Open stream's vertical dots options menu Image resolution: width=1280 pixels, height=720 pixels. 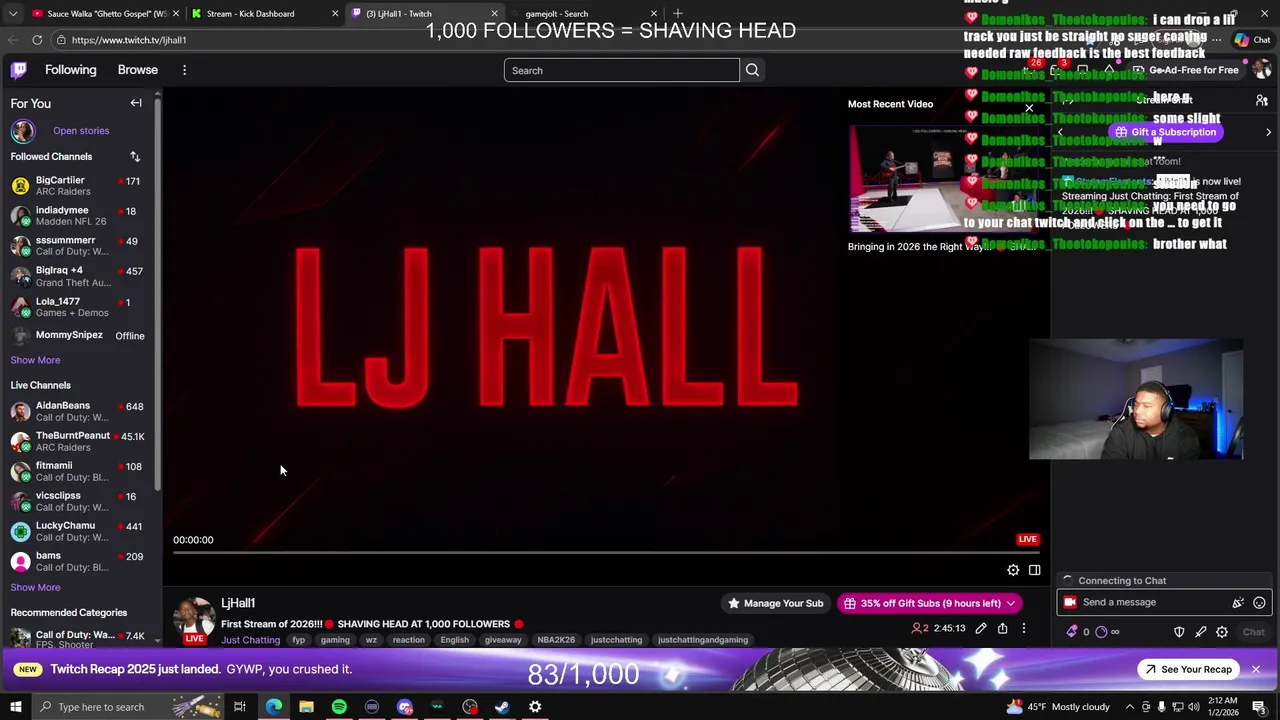coord(1023,628)
